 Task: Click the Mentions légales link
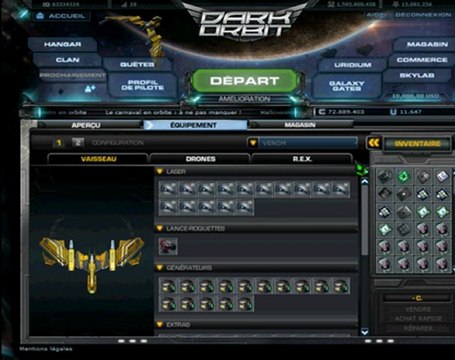(46, 349)
